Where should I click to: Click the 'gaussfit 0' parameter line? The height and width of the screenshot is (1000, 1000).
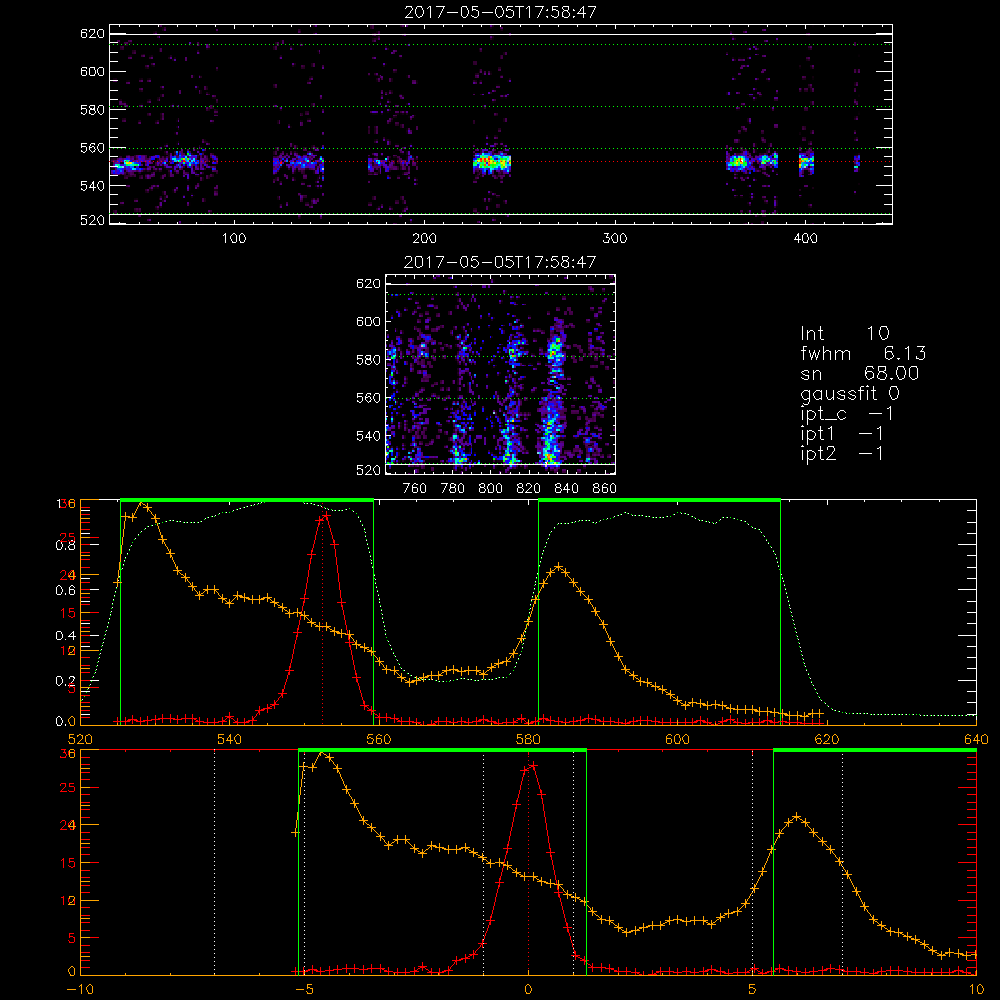(849, 393)
